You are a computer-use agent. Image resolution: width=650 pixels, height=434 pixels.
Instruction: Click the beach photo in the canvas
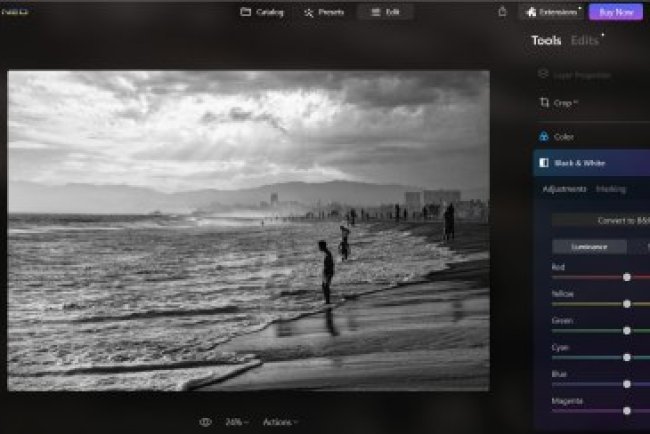(248, 230)
